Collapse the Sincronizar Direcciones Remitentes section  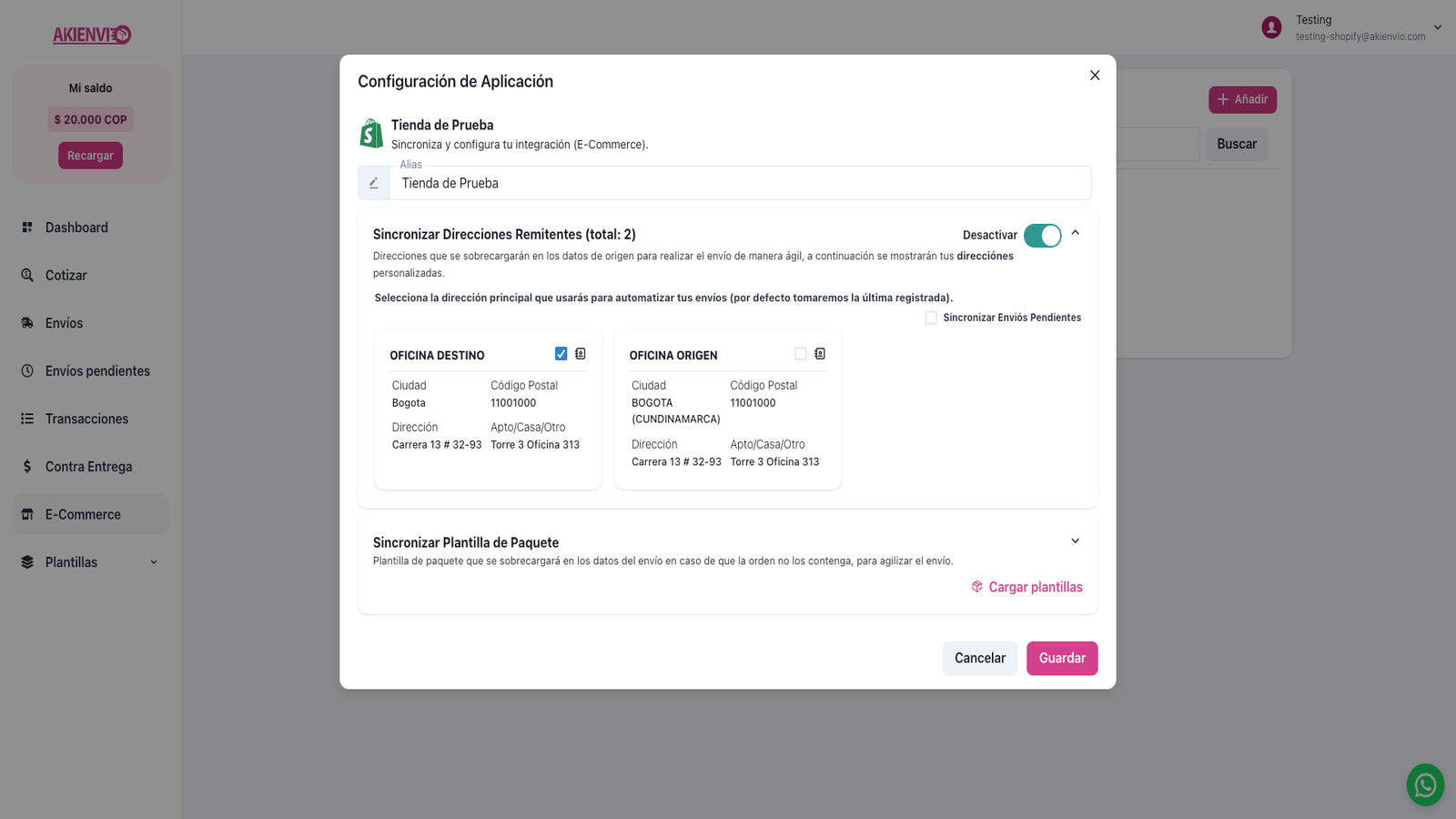(x=1075, y=233)
